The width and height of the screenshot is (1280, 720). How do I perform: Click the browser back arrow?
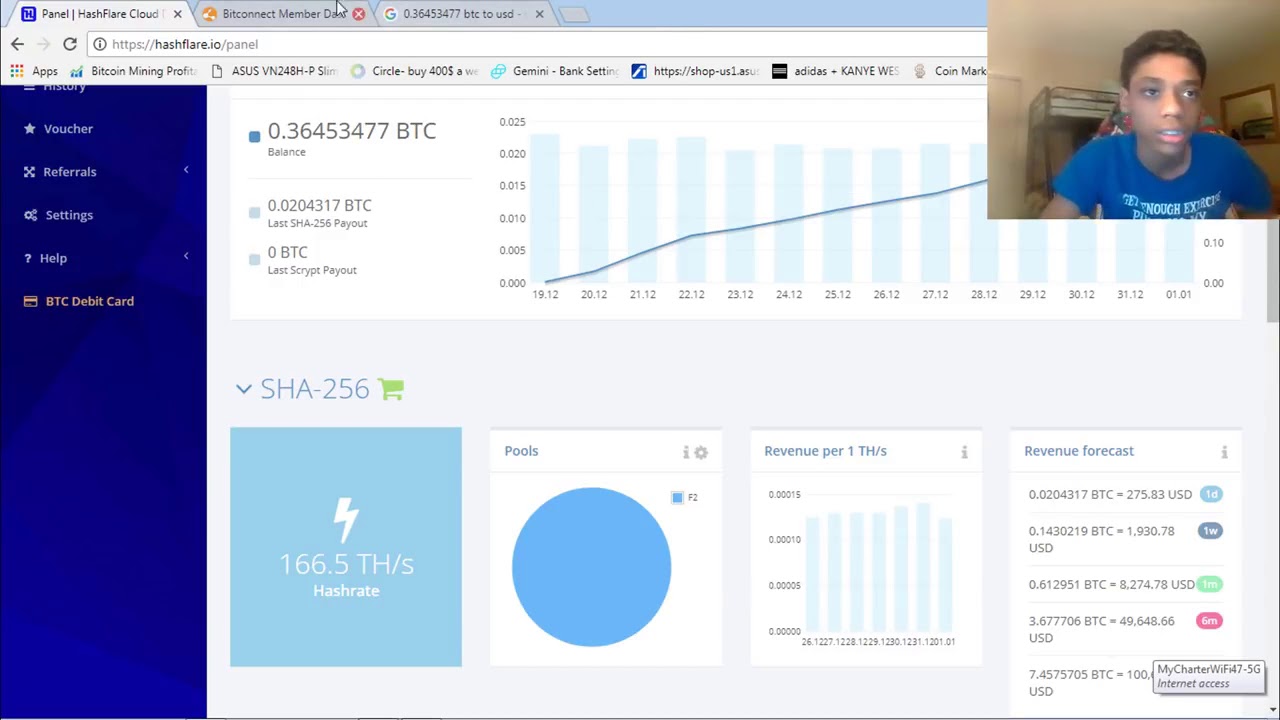click(x=17, y=44)
